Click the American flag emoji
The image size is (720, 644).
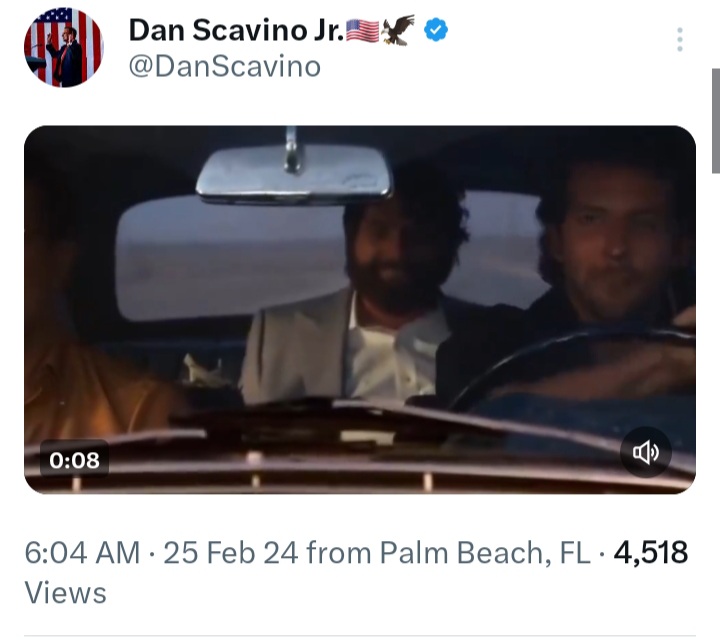[362, 31]
